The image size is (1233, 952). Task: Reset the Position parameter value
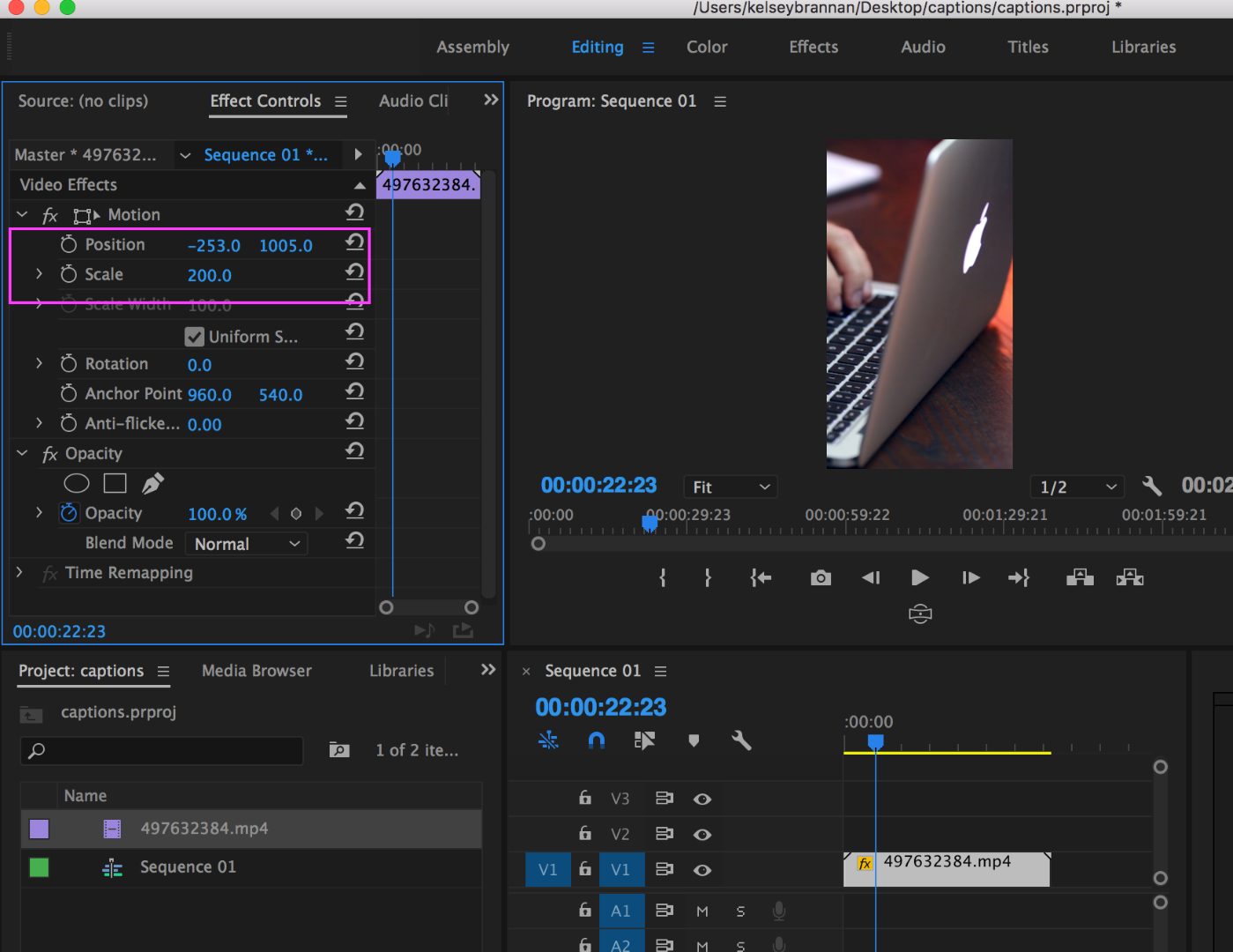354,242
